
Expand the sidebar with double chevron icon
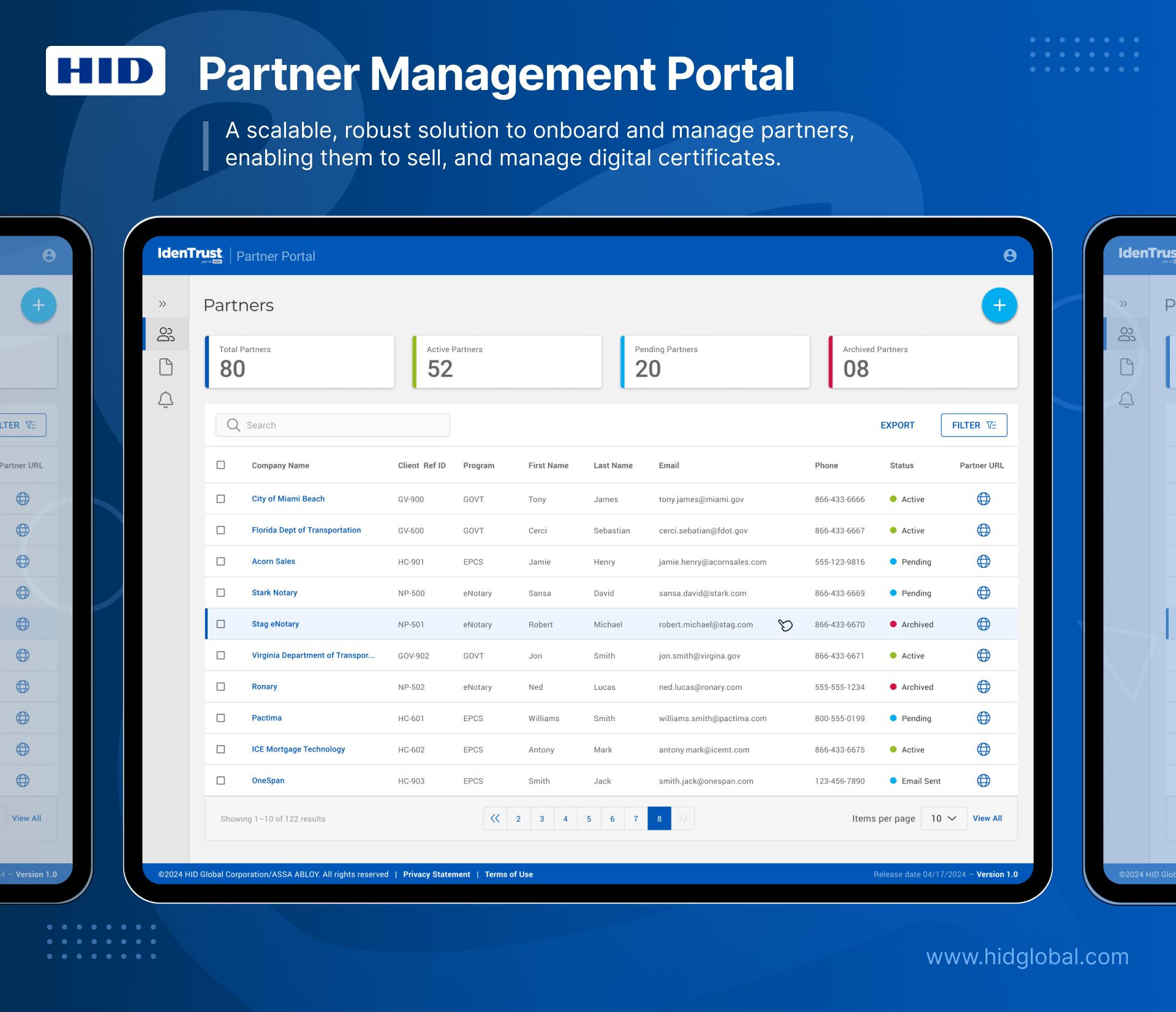click(x=162, y=304)
